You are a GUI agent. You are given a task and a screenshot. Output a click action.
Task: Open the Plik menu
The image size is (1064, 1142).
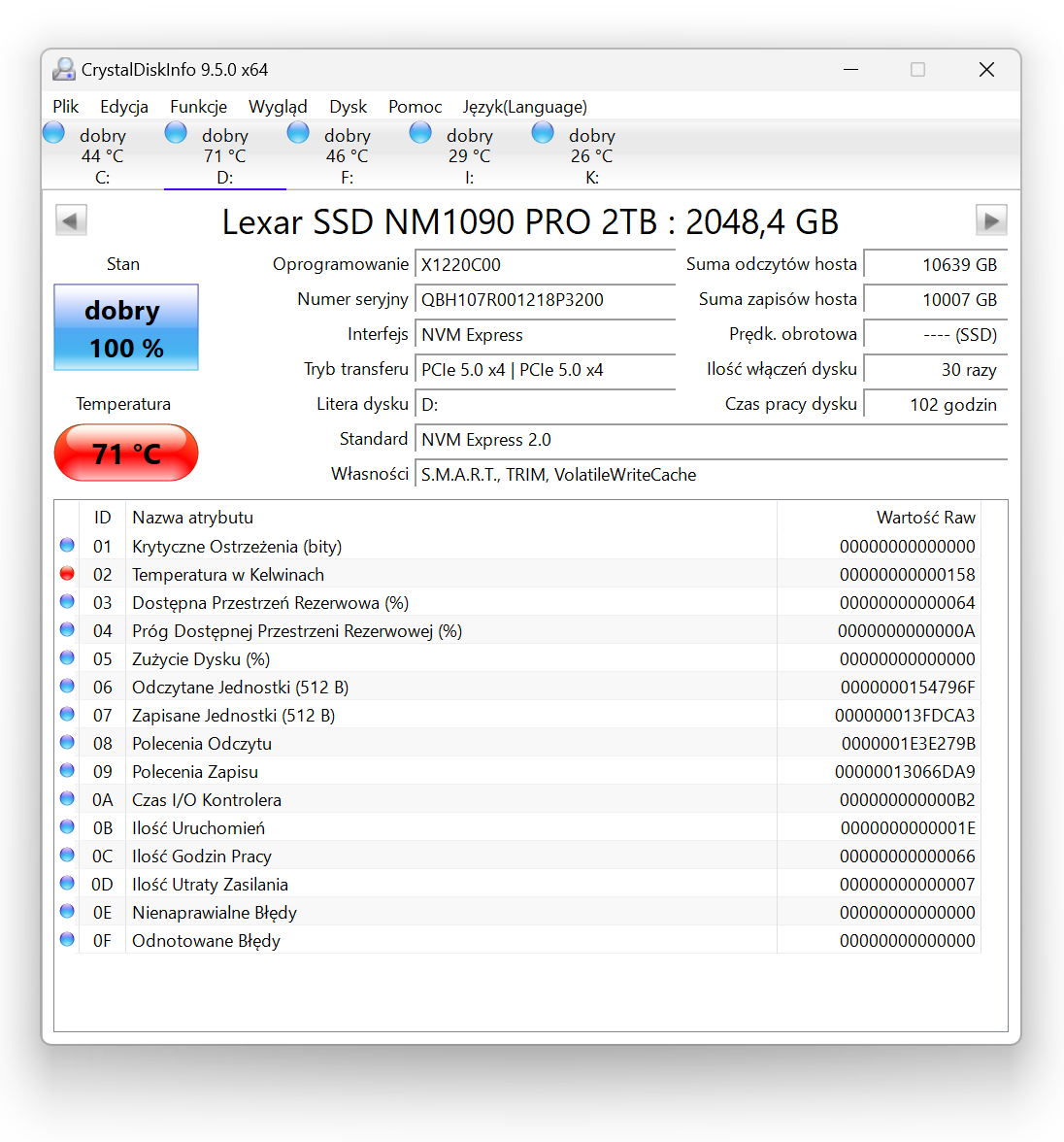pyautogui.click(x=65, y=107)
